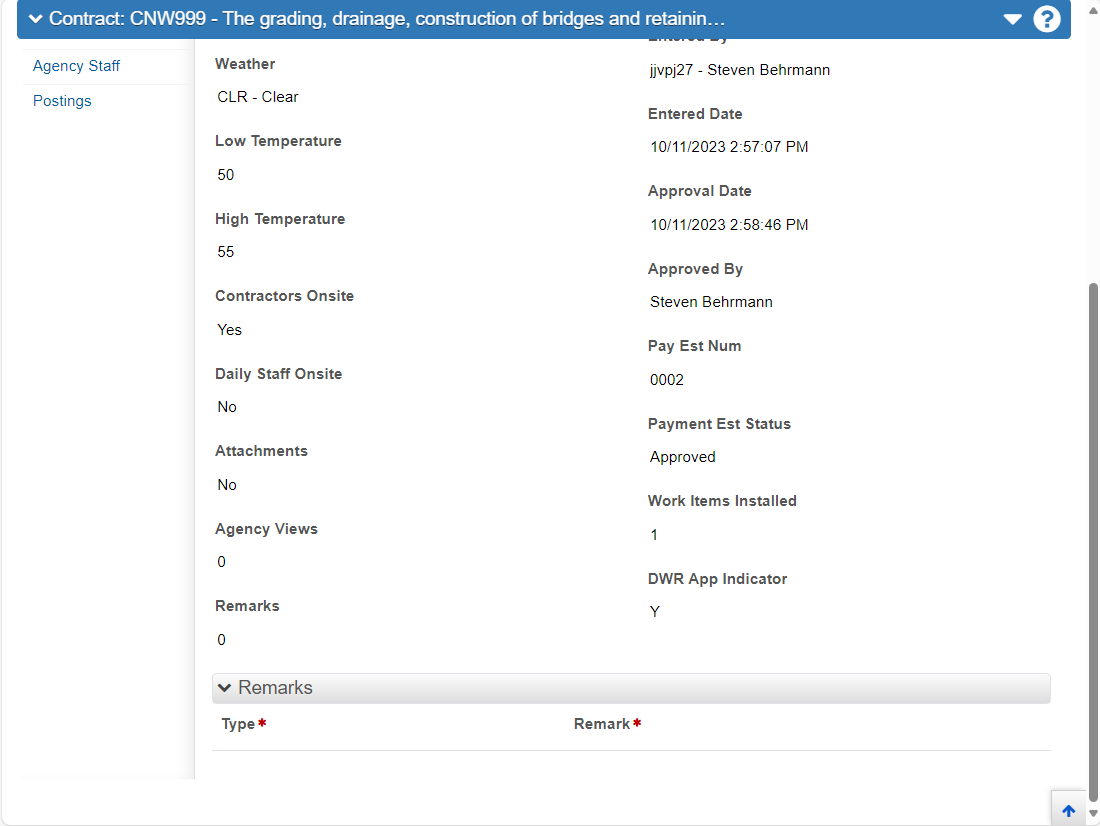
Task: Sort by the Remark column header
Action: click(x=602, y=724)
